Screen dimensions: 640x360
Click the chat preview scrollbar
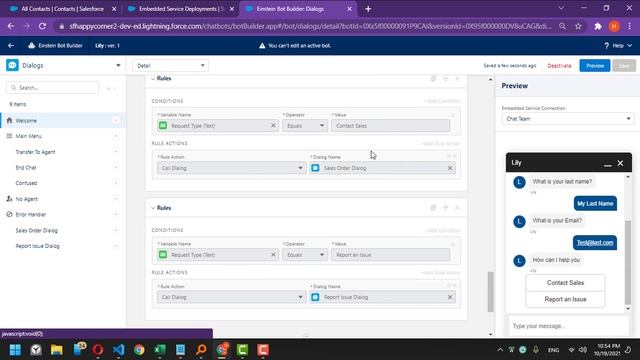[x=628, y=262]
